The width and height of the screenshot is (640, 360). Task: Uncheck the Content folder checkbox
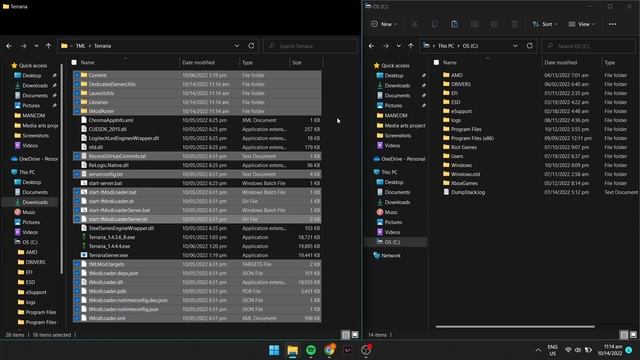77,75
